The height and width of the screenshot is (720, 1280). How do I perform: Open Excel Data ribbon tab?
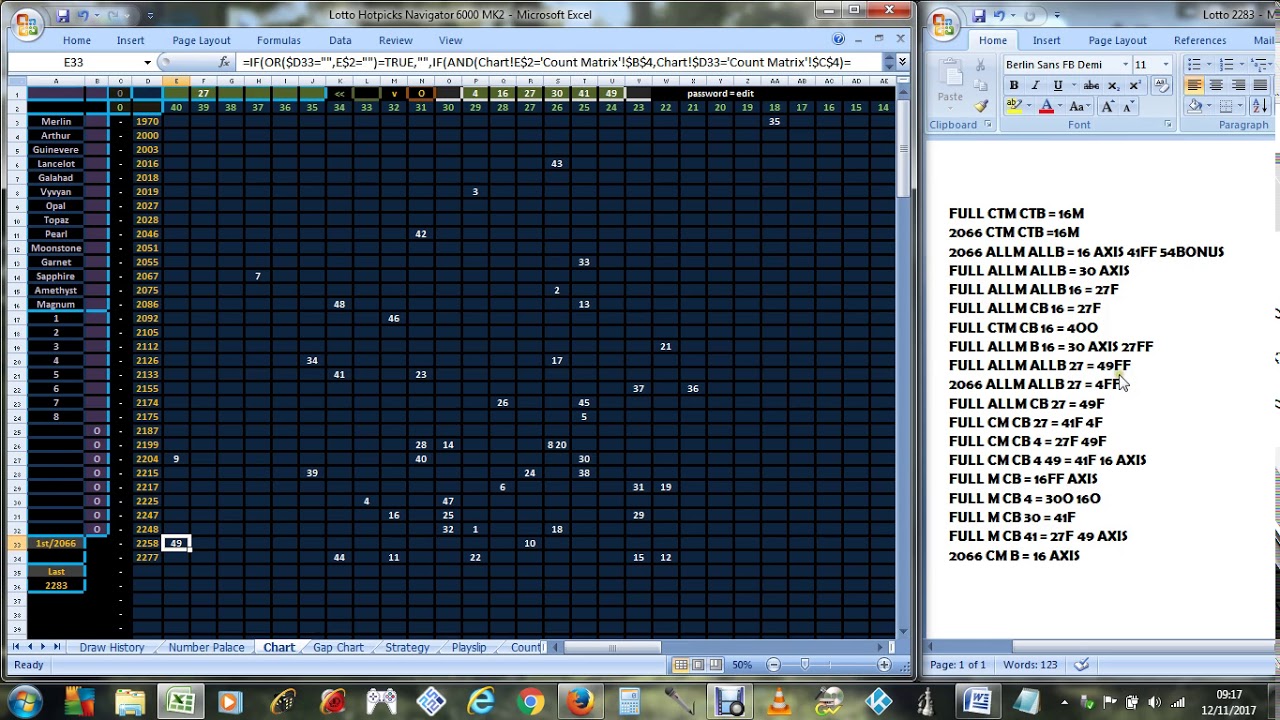(x=340, y=40)
